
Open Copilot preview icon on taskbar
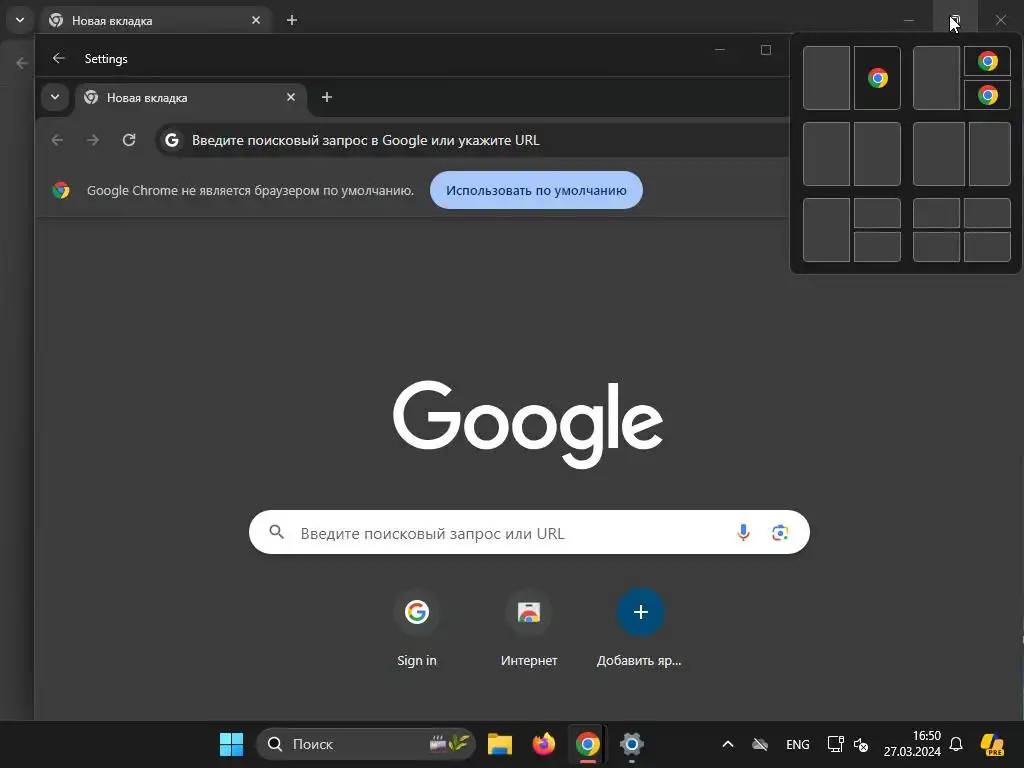click(992, 744)
